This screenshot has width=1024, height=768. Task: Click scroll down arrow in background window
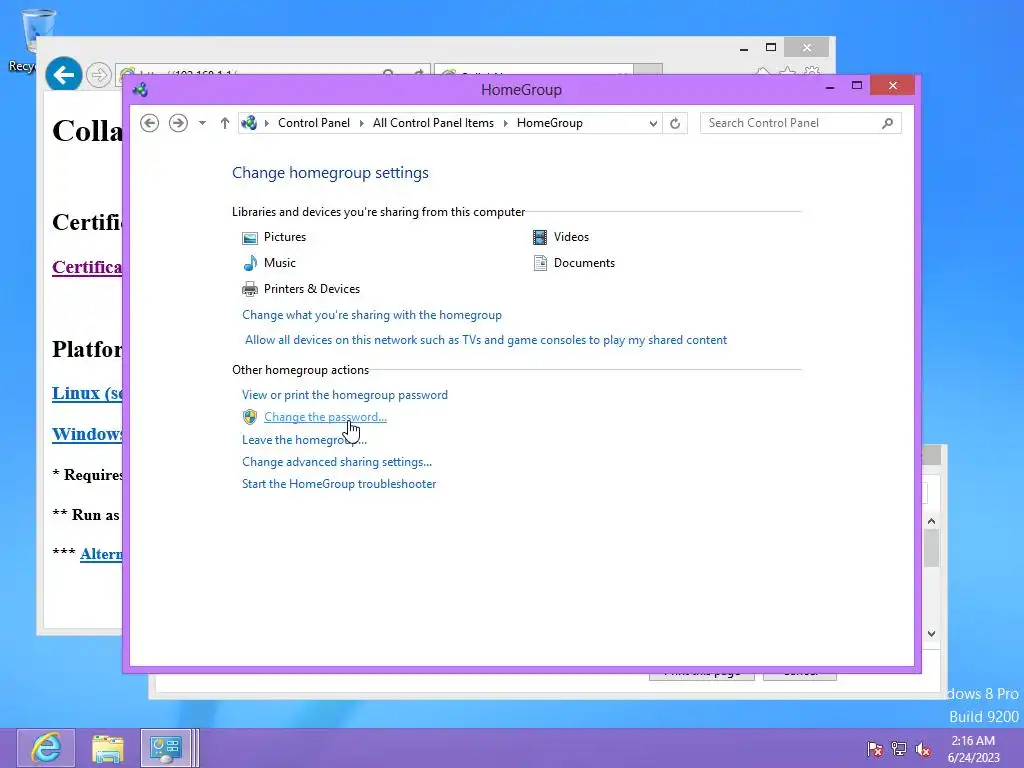click(x=931, y=633)
